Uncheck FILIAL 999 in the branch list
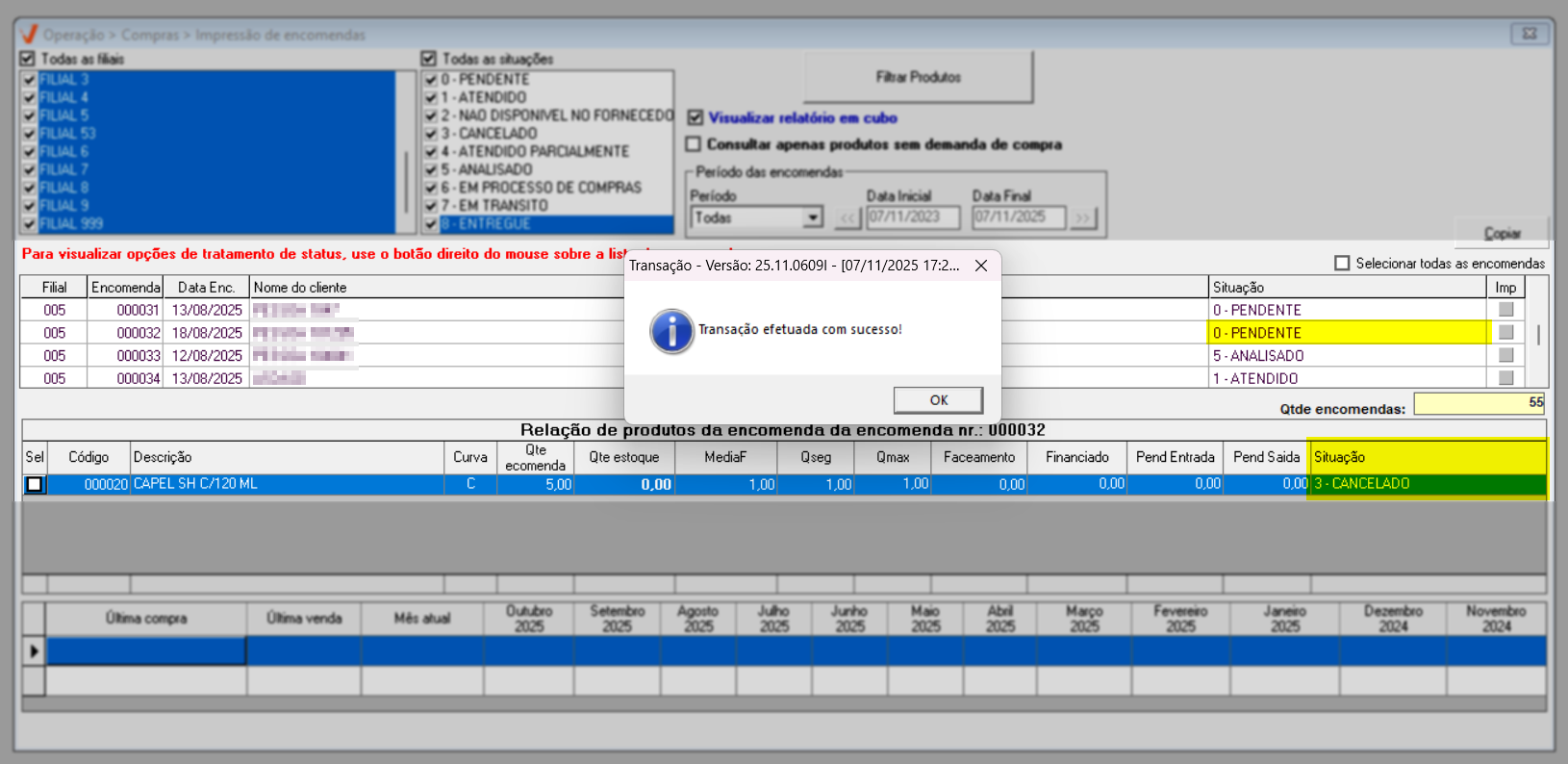Viewport: 1568px width, 764px height. (x=29, y=224)
